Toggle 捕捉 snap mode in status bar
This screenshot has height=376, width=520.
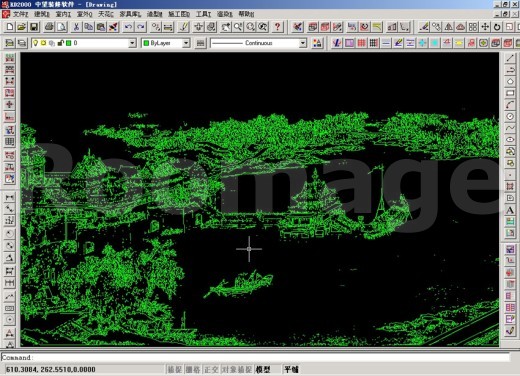coord(175,369)
